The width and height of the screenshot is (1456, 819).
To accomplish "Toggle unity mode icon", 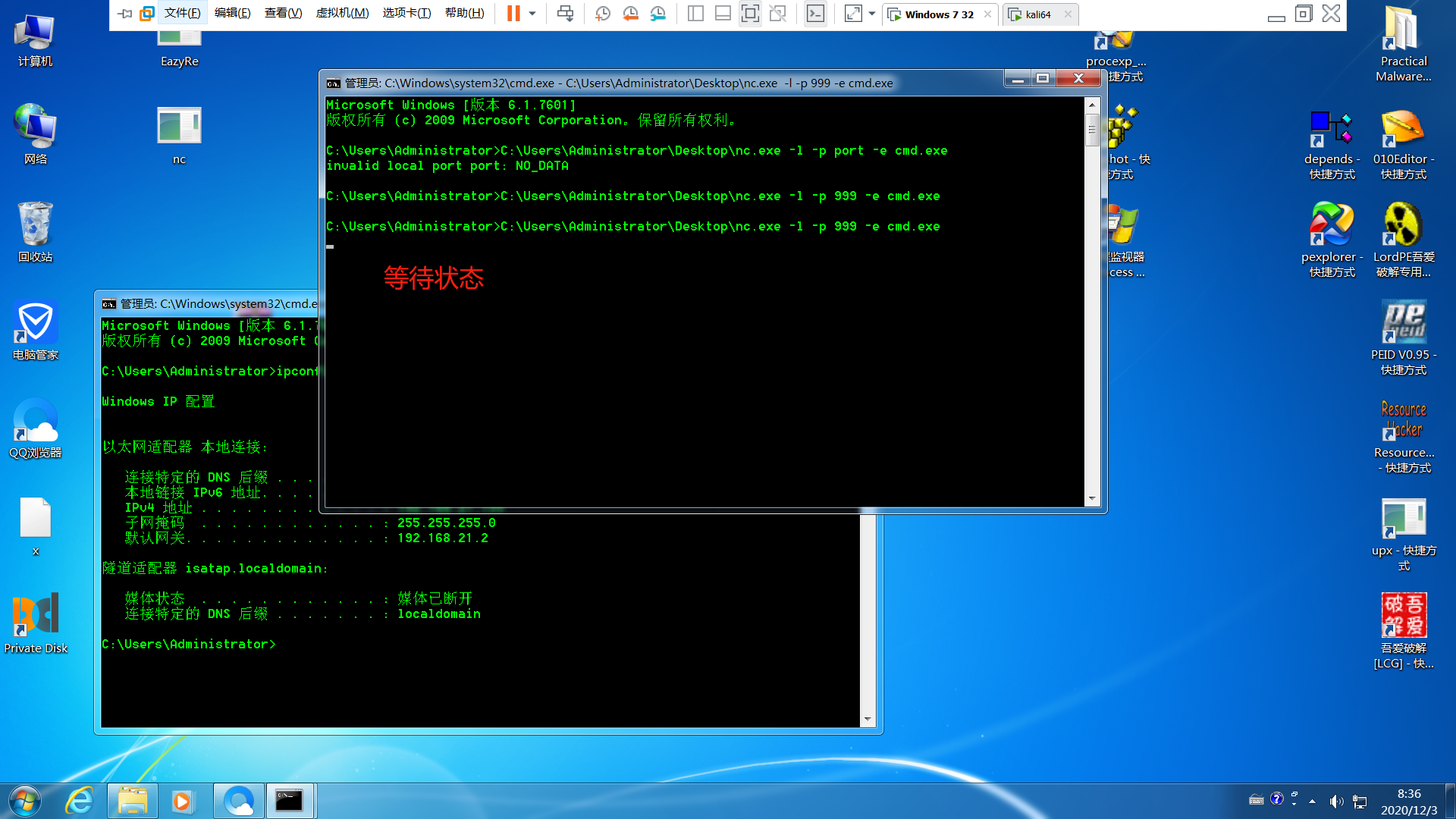I will [x=777, y=14].
